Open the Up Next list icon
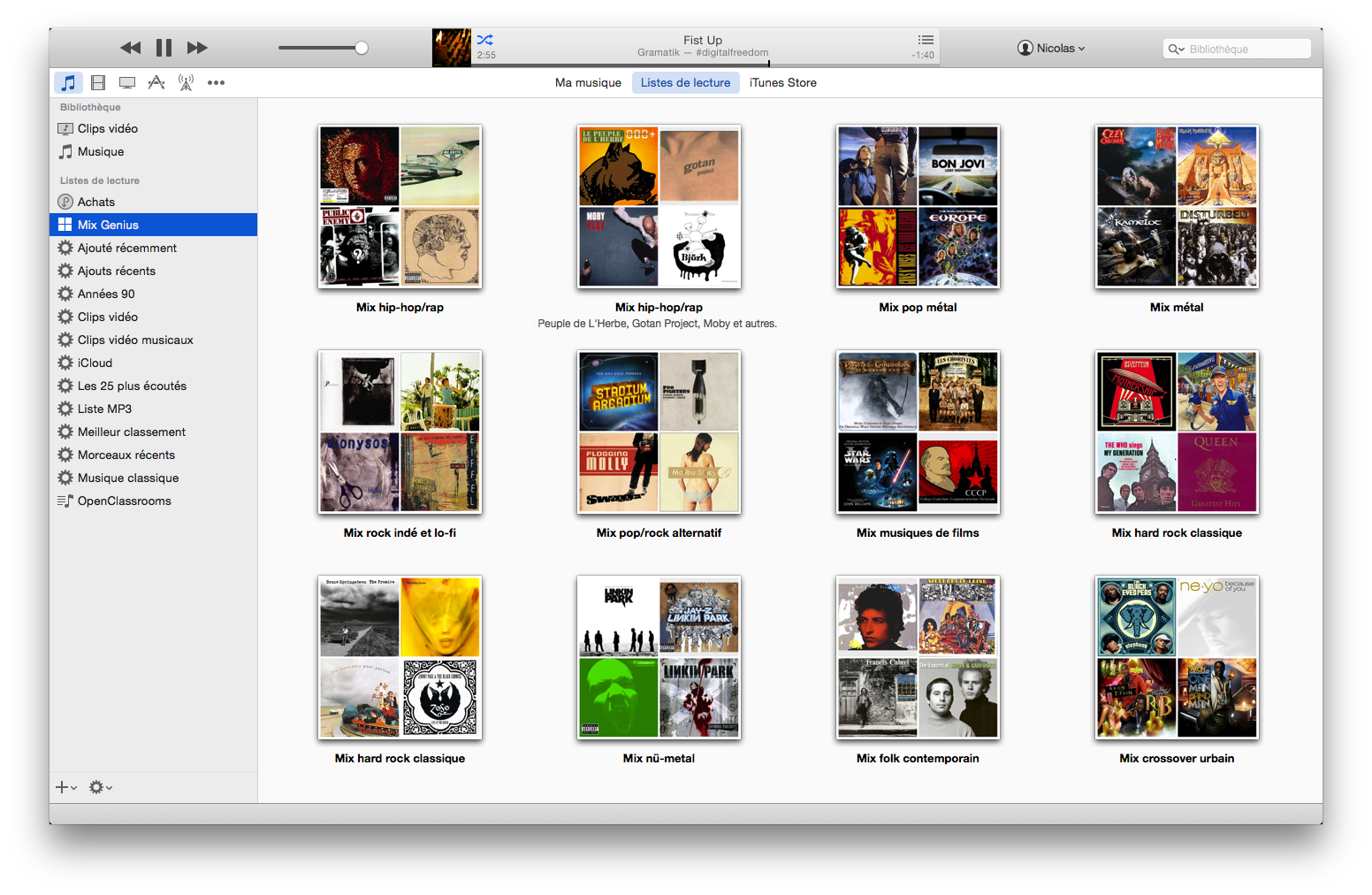Image resolution: width=1372 pixels, height=895 pixels. pos(926,40)
